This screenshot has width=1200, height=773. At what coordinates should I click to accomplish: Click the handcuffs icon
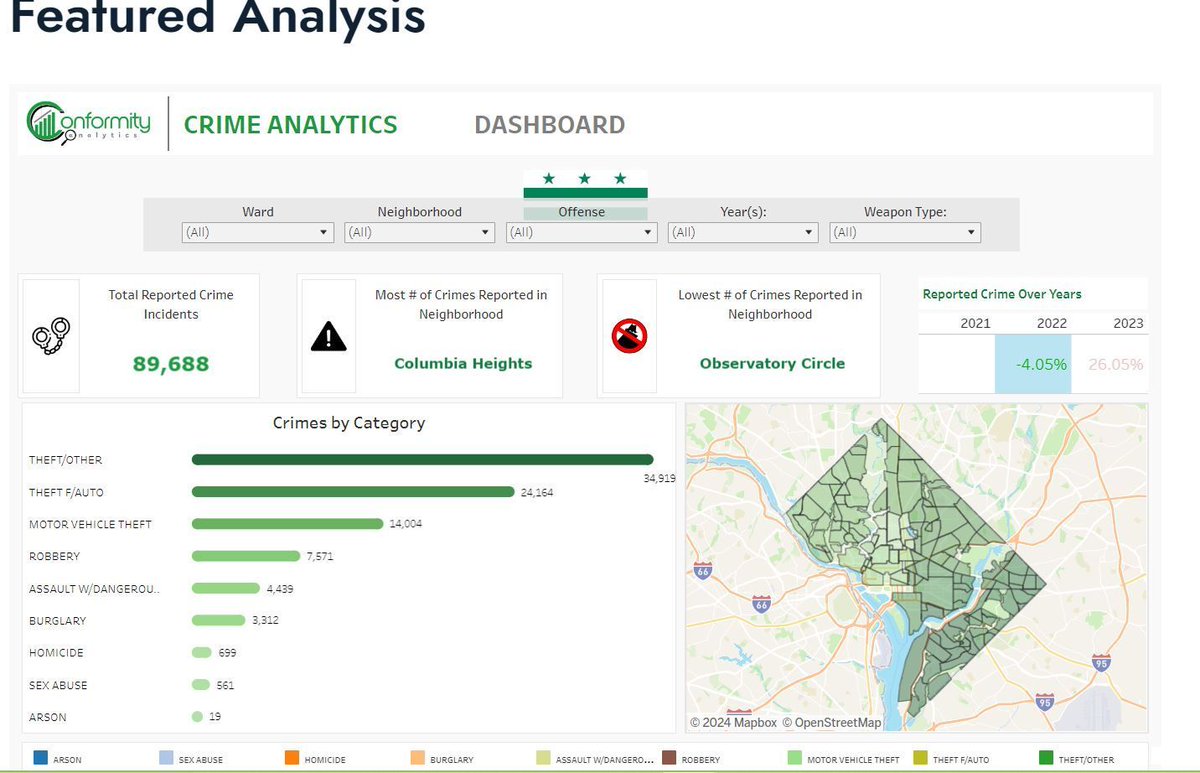51,335
